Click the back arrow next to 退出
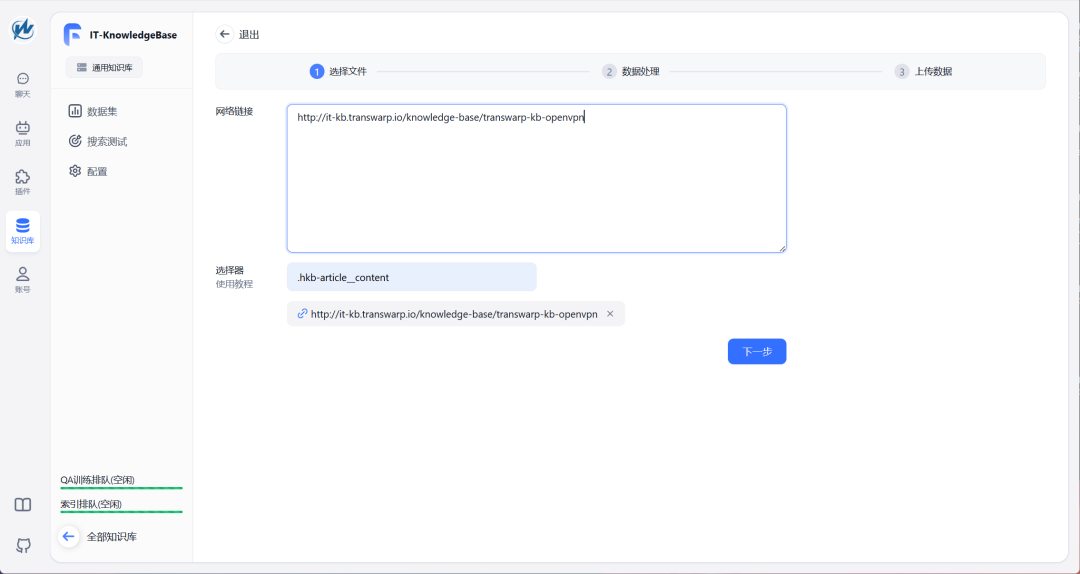The width and height of the screenshot is (1080, 574). coord(225,34)
